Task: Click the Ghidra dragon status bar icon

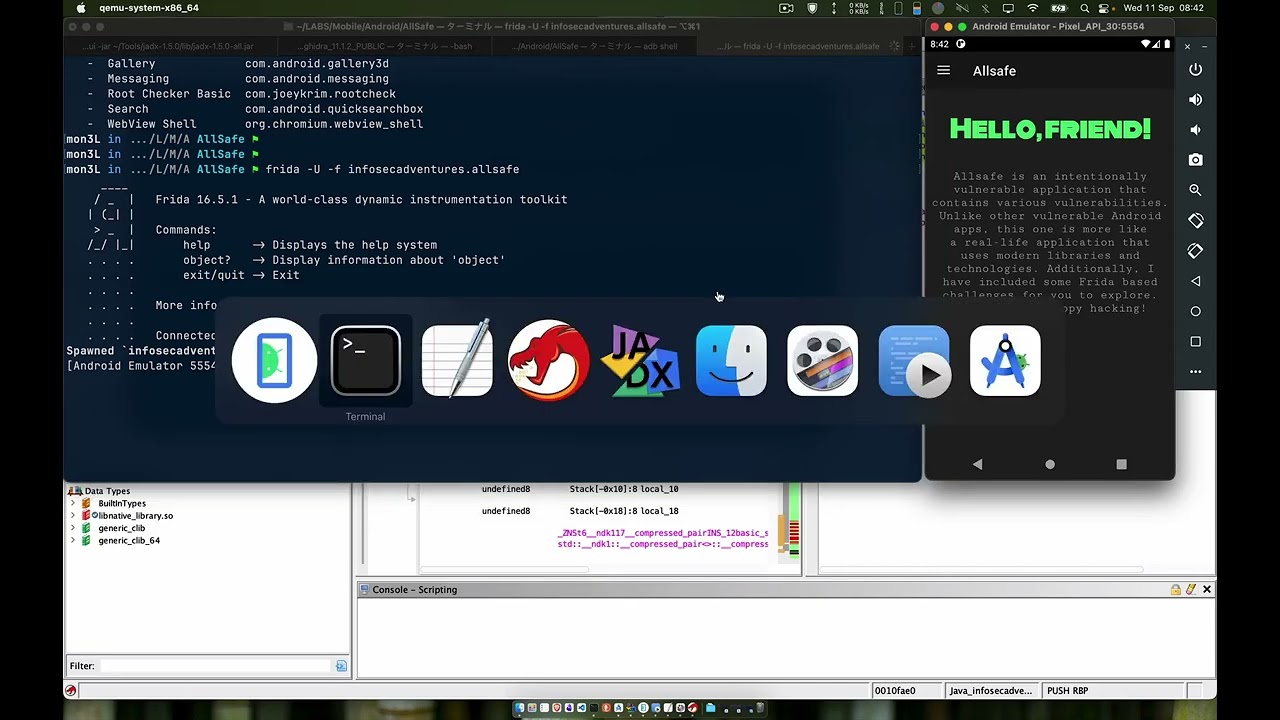Action: (70, 691)
